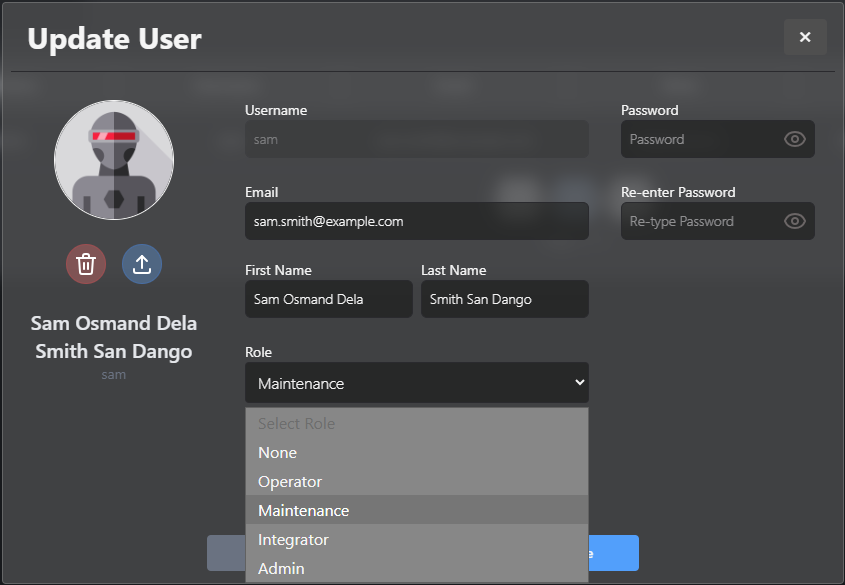This screenshot has height=585, width=845.
Task: Click the Re-type Password input field
Action: tap(700, 221)
